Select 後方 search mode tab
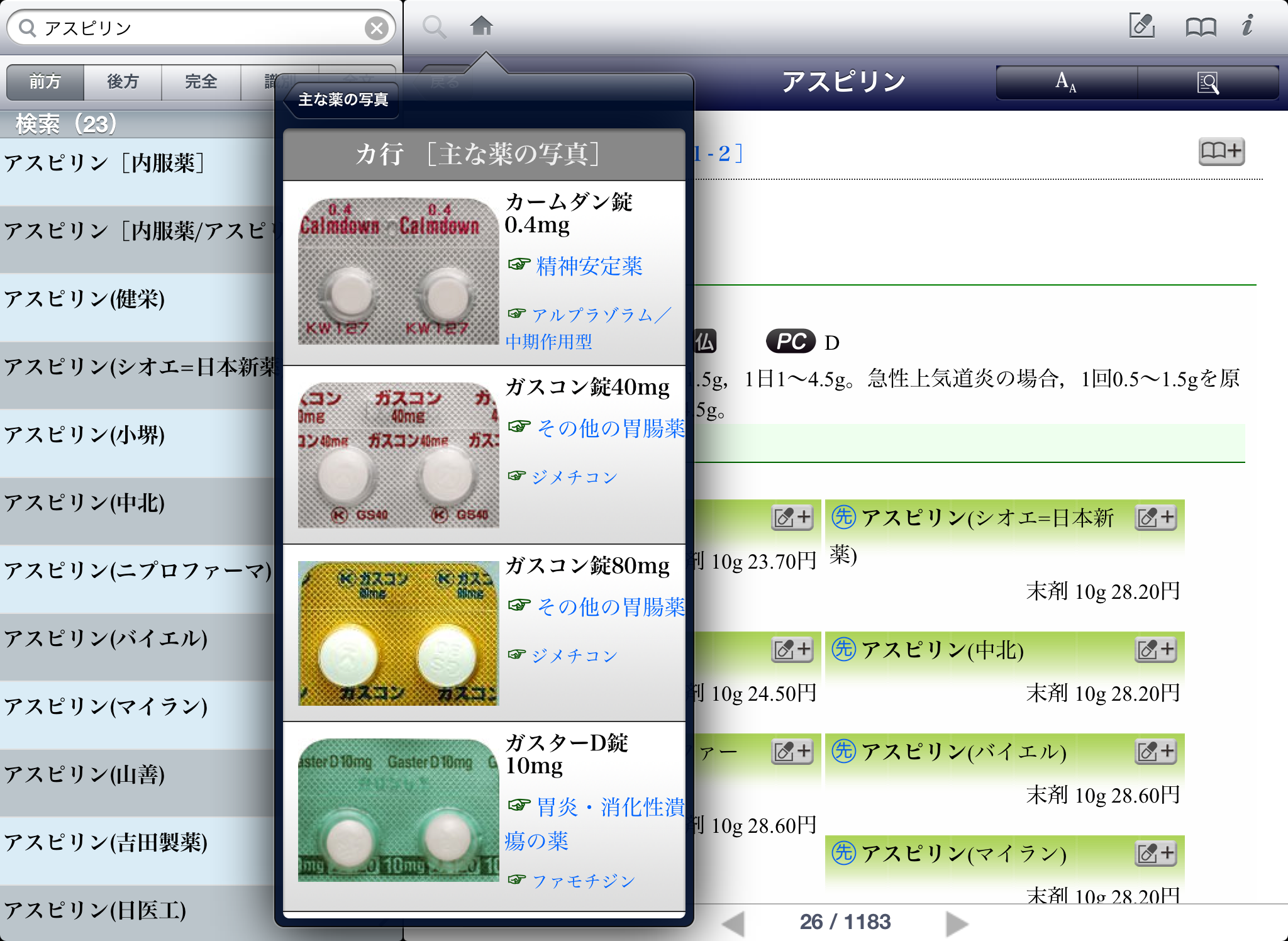Screen dimensions: 1288x941 123,82
